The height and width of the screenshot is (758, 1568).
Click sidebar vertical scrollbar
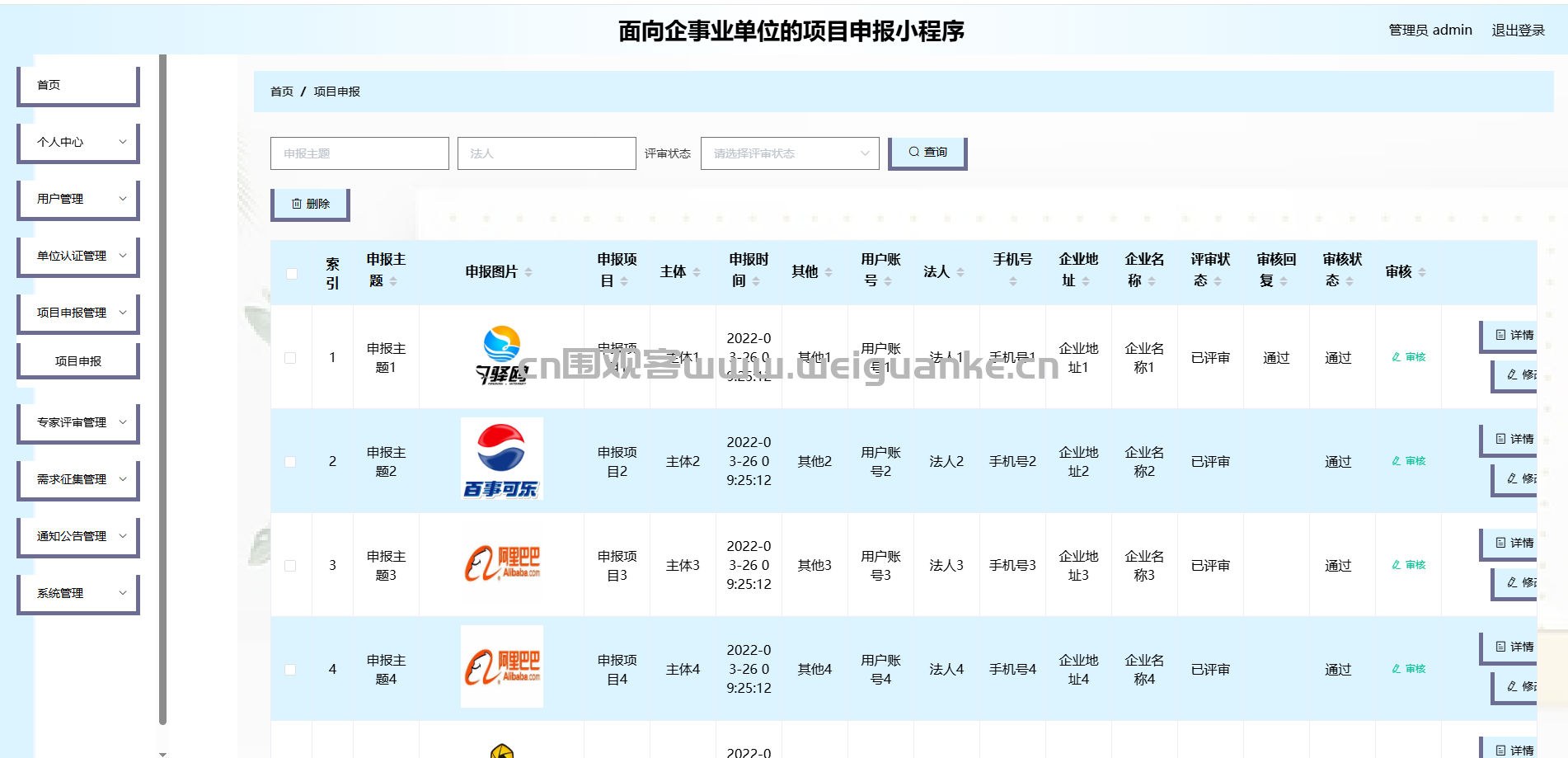point(162,389)
